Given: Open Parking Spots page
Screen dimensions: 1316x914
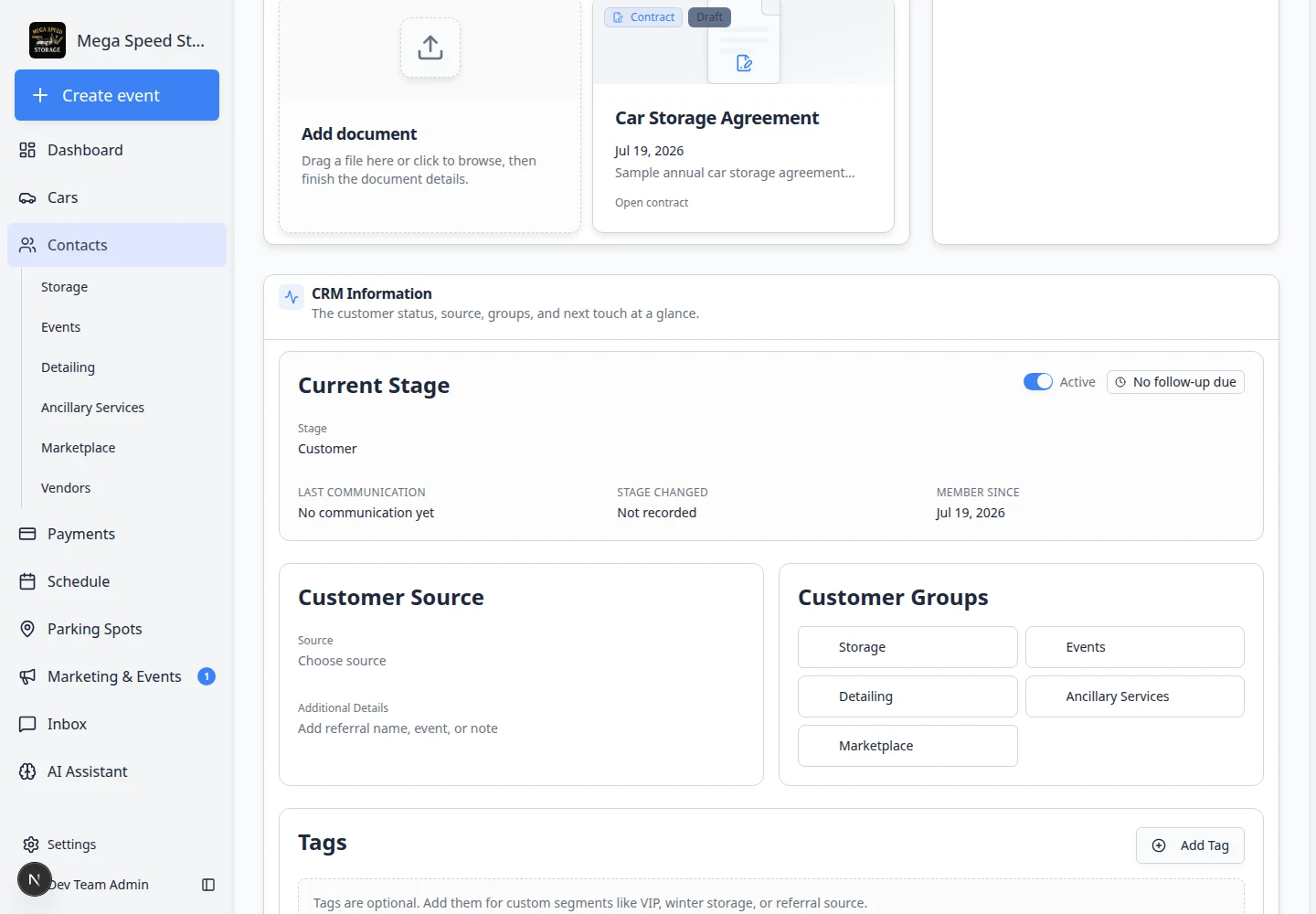Looking at the screenshot, I should pos(117,629).
